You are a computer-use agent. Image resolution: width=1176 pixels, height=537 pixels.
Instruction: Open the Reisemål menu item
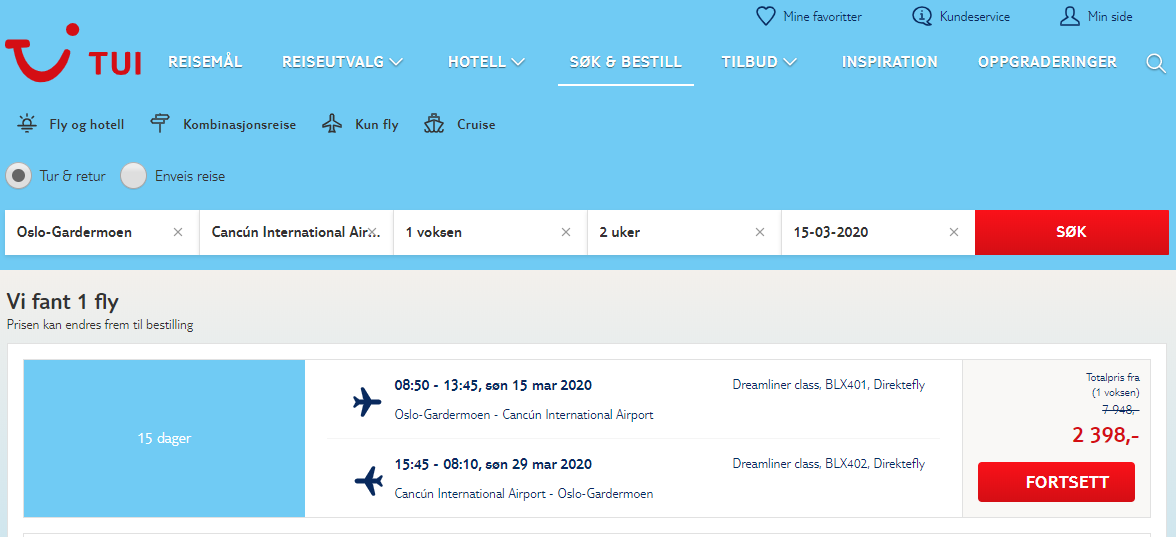click(x=205, y=62)
